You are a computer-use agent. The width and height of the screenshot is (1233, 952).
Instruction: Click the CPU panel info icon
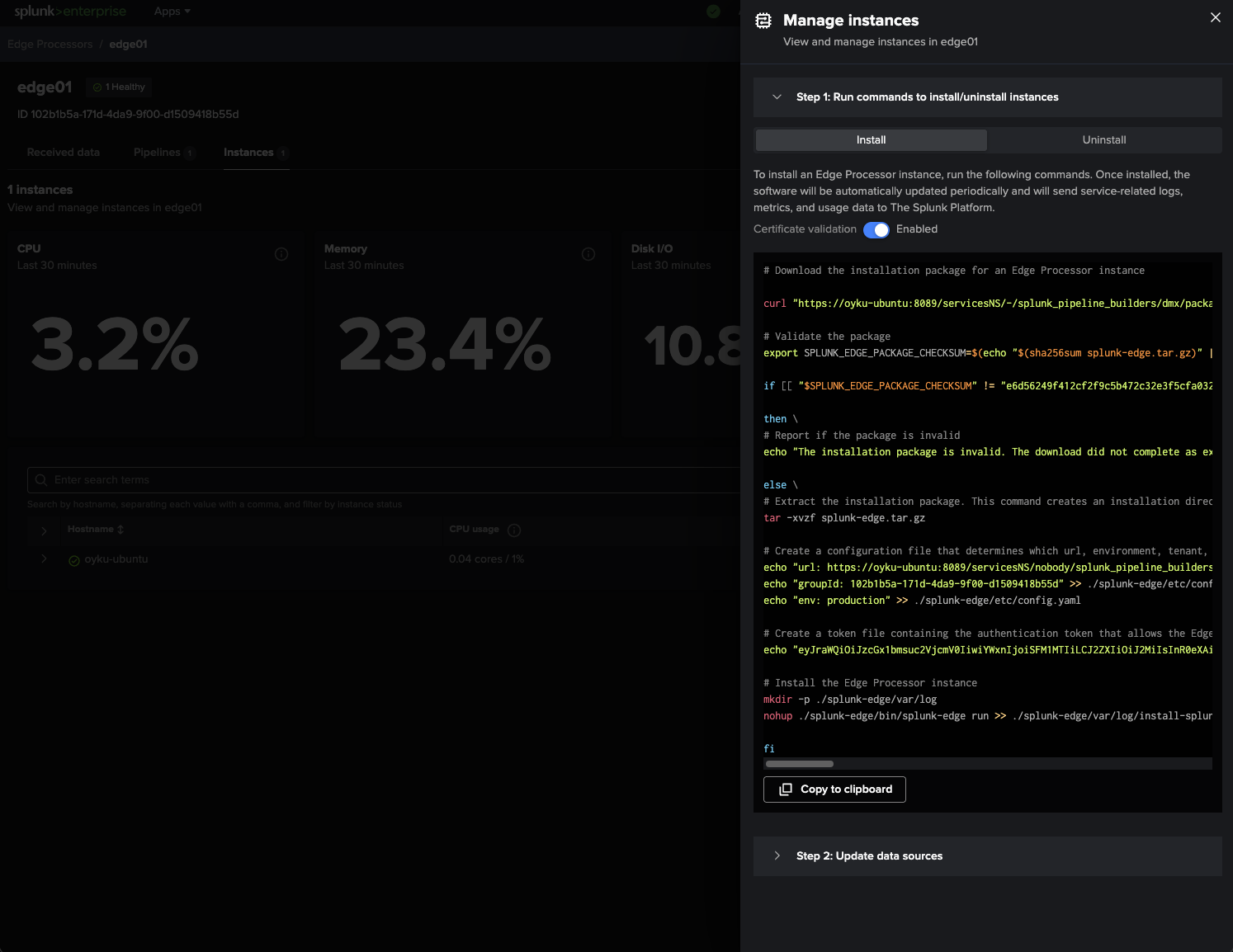[281, 254]
